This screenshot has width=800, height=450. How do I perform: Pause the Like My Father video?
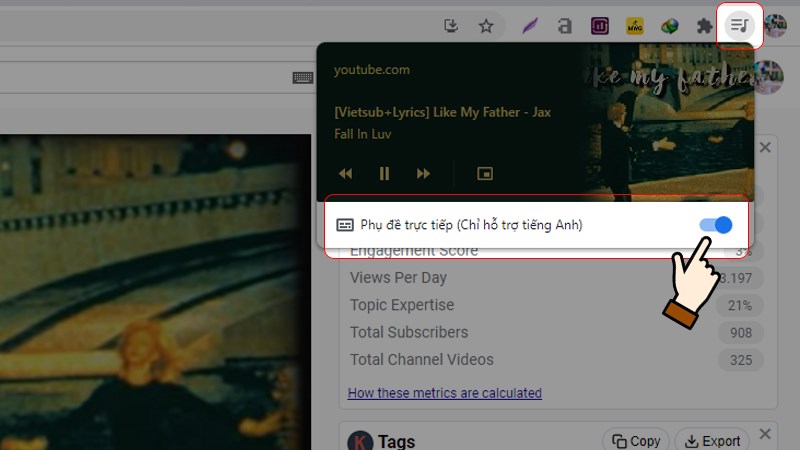point(384,174)
